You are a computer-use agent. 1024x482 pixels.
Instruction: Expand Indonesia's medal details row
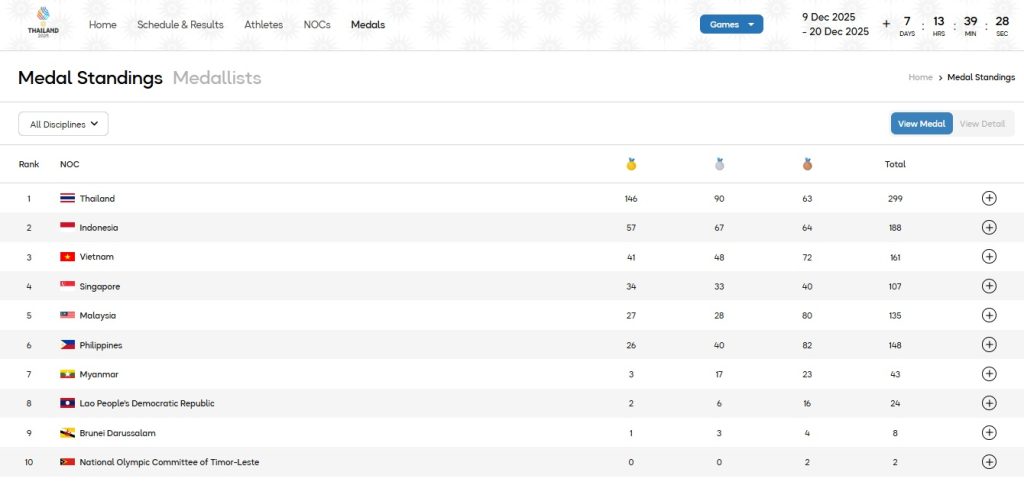[989, 228]
